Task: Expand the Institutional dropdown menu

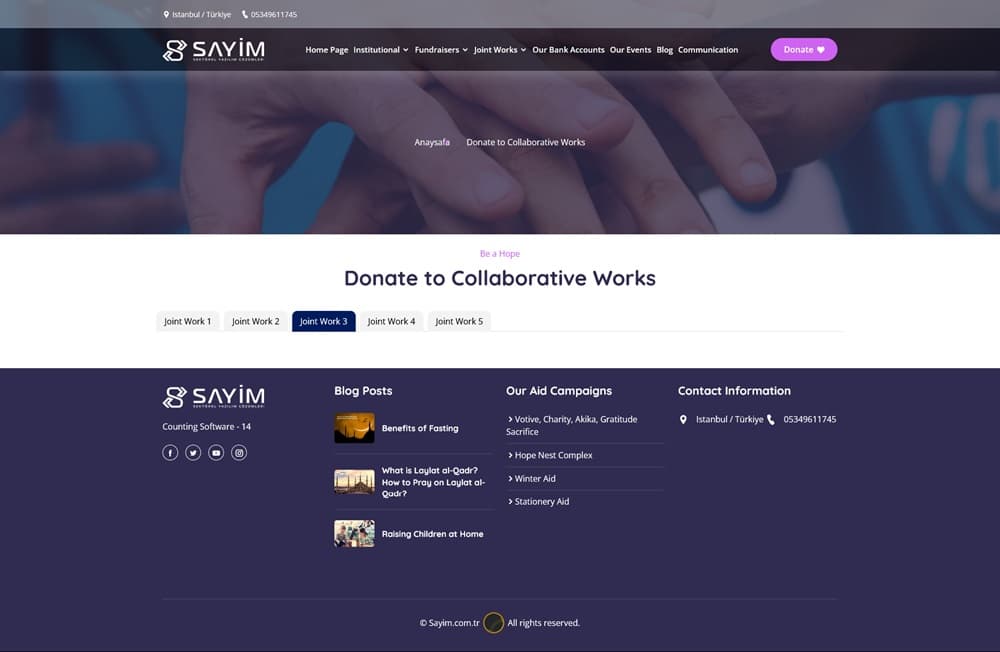Action: pyautogui.click(x=380, y=50)
